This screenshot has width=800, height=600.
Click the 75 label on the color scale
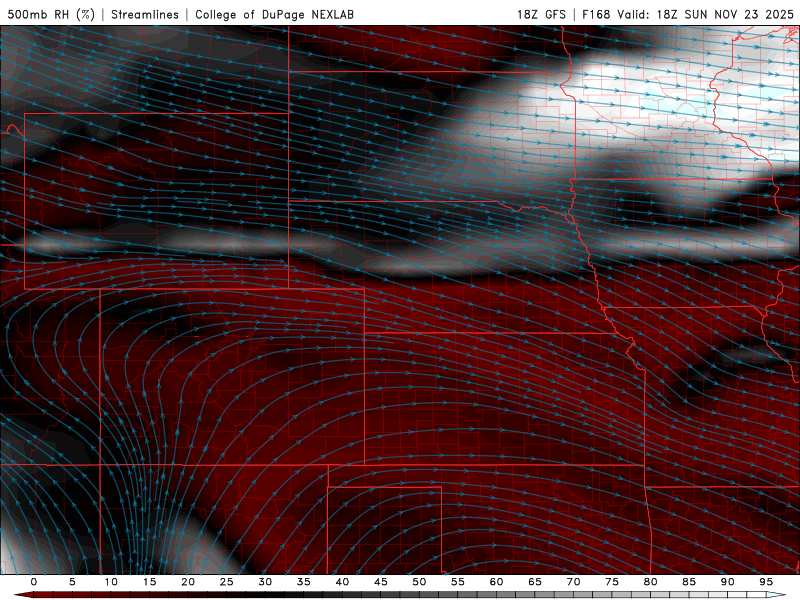pyautogui.click(x=612, y=582)
